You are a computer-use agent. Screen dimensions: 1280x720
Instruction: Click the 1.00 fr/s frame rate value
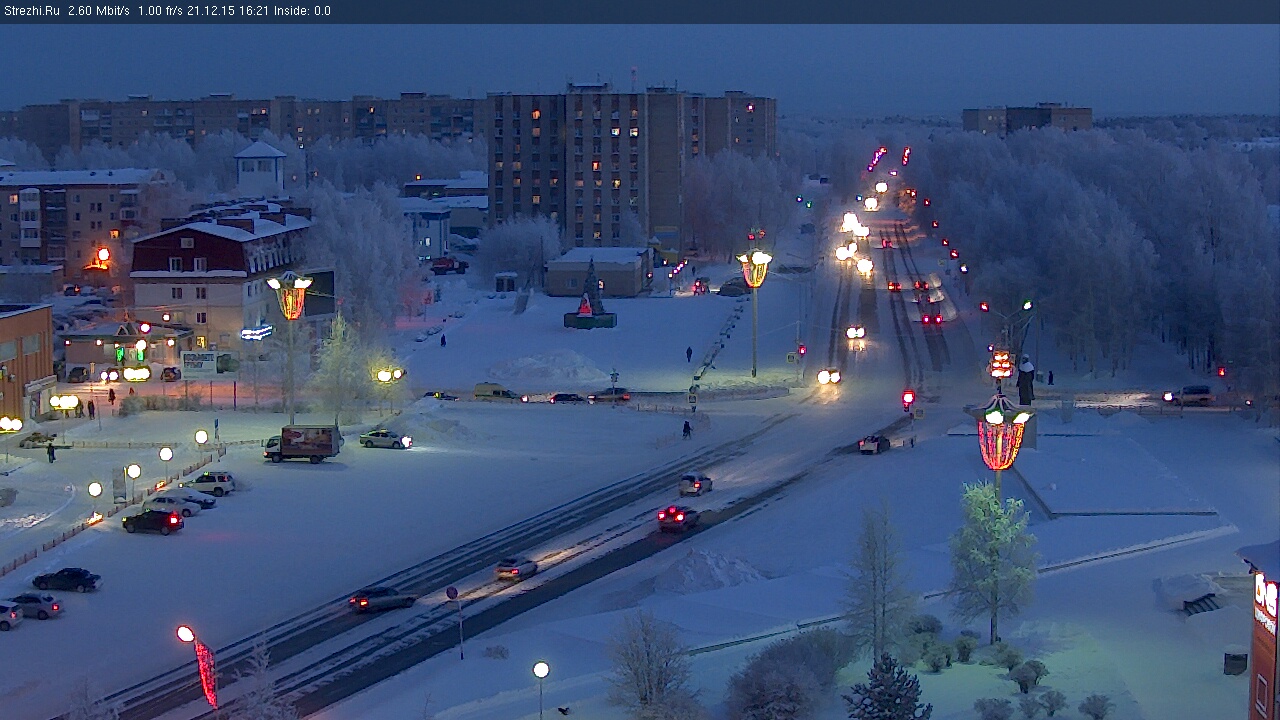coord(160,11)
